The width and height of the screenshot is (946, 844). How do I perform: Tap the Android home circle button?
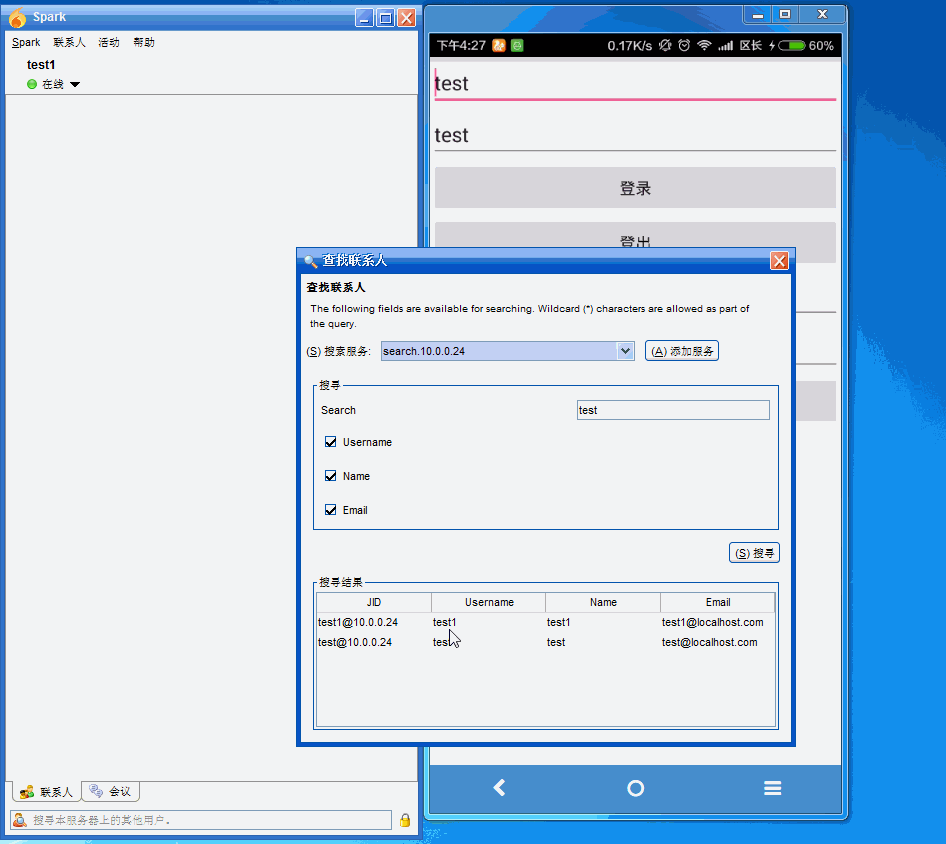coord(635,788)
